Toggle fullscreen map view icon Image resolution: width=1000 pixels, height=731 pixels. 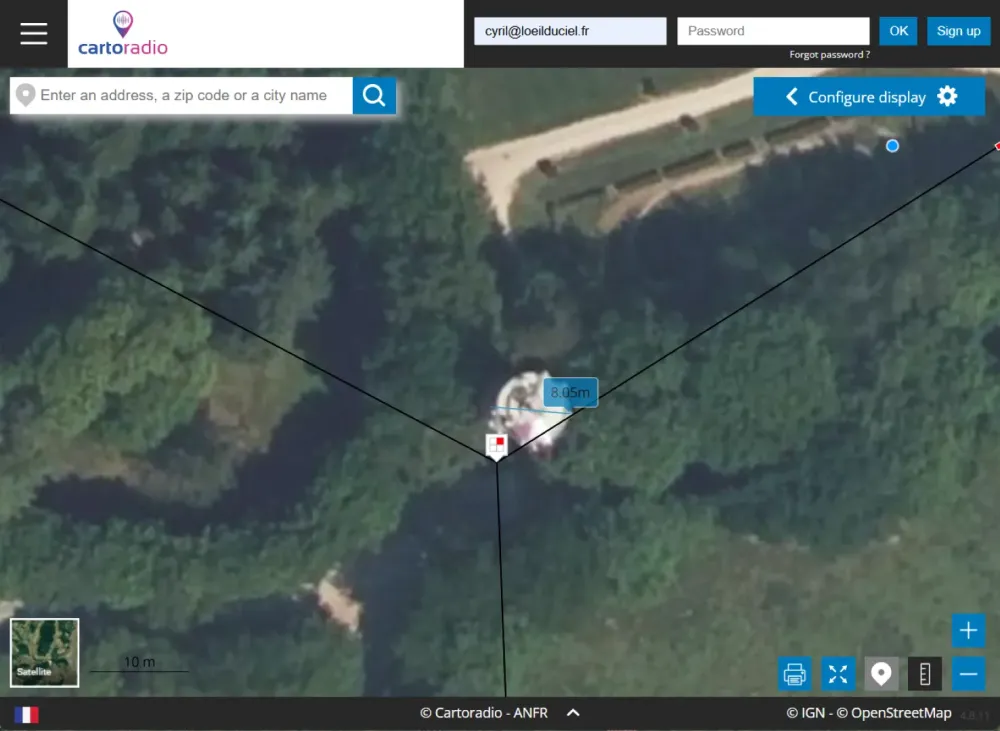[x=838, y=674]
